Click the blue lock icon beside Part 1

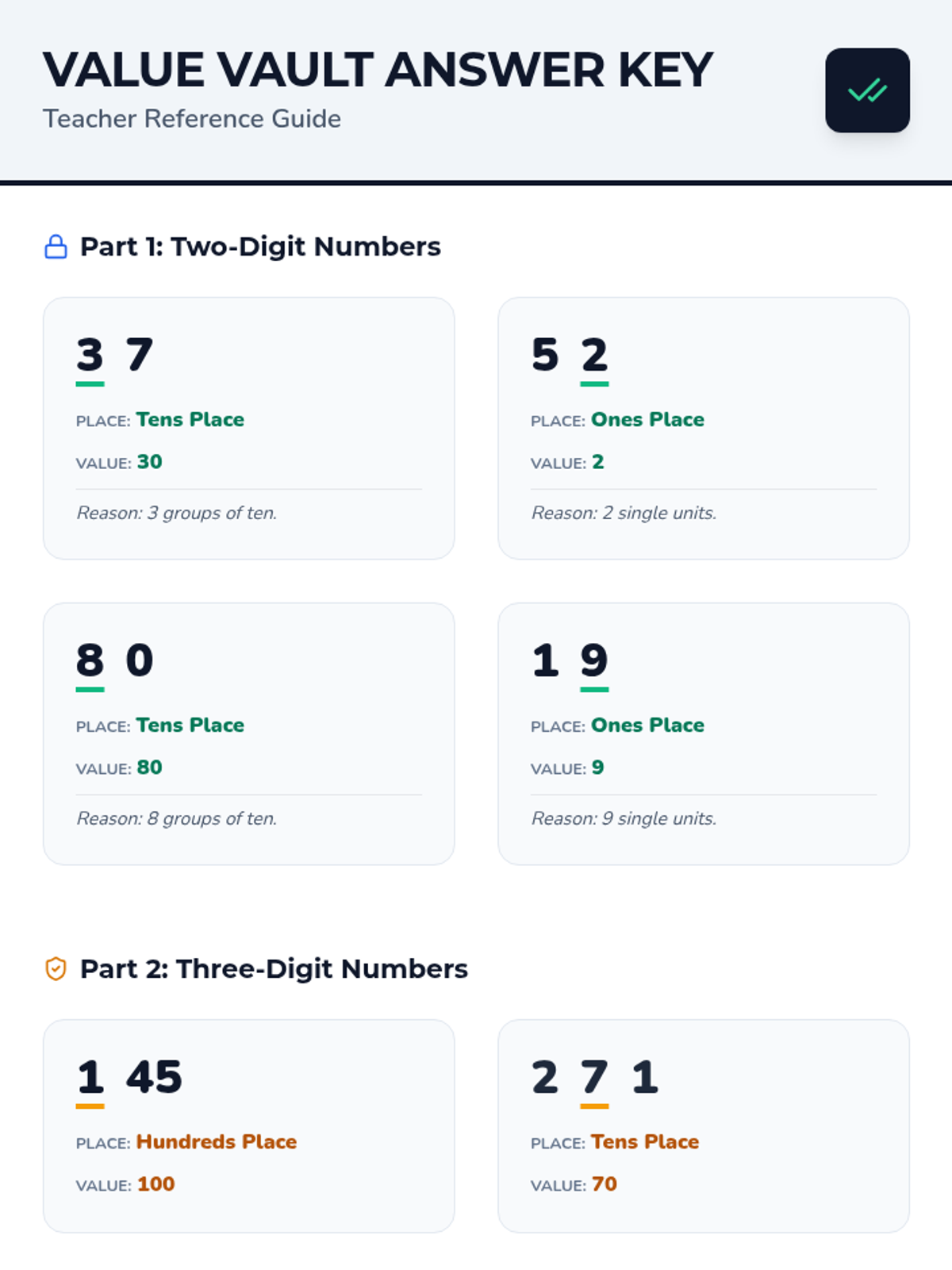coord(56,247)
